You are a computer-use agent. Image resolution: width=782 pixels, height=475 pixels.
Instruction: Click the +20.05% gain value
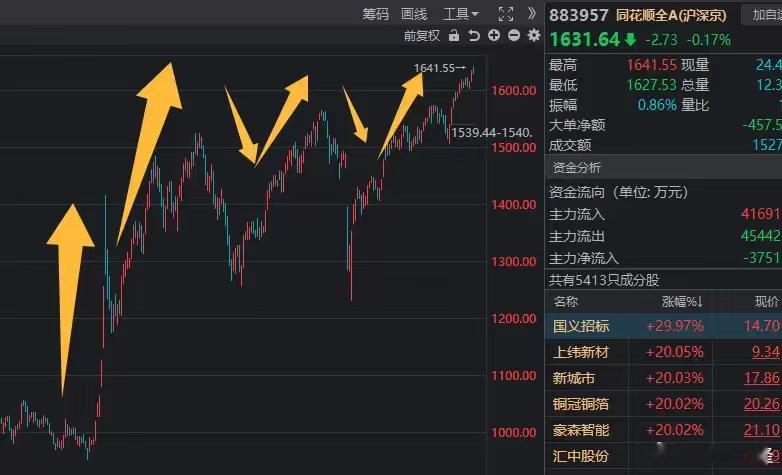point(675,352)
